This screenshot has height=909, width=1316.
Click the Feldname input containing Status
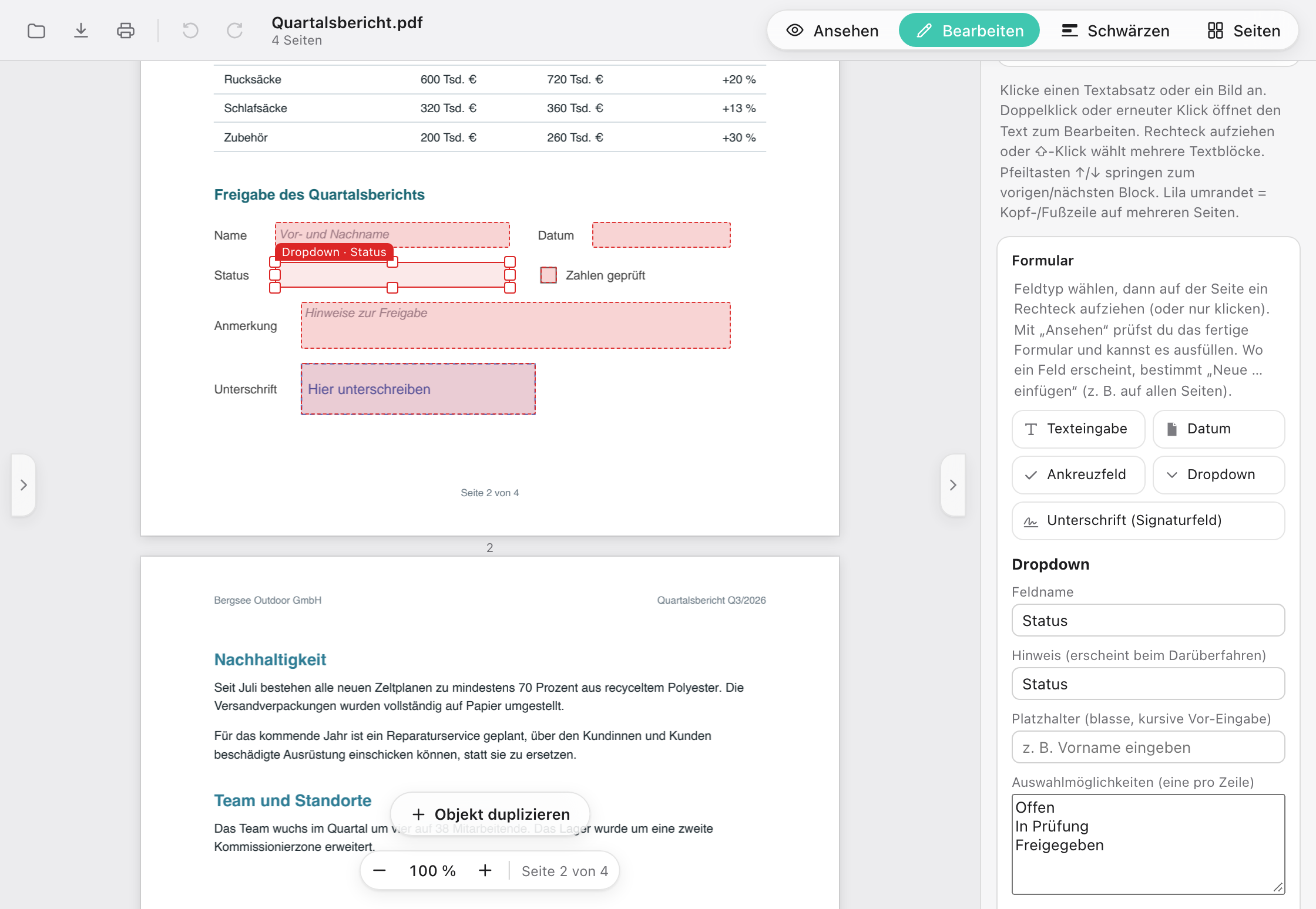[1148, 621]
